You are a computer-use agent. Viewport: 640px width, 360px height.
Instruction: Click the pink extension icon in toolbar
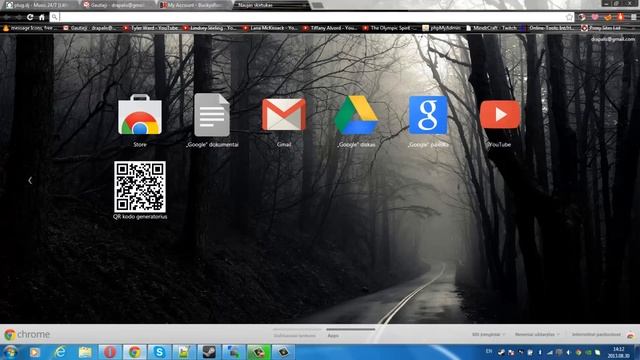pyautogui.click(x=595, y=17)
